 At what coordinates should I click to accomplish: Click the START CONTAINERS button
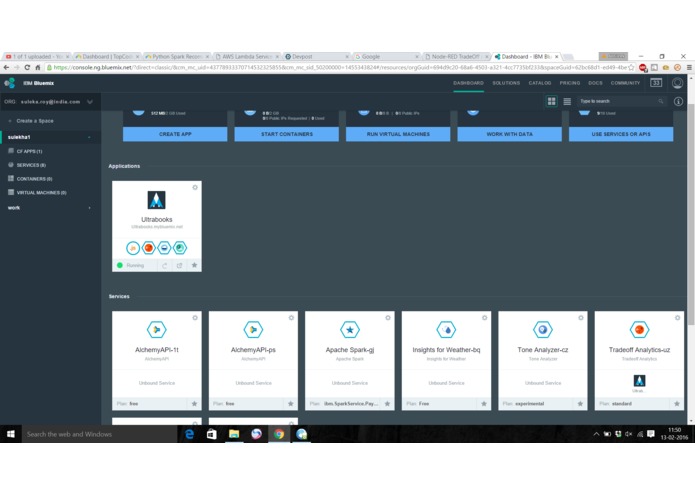287,134
